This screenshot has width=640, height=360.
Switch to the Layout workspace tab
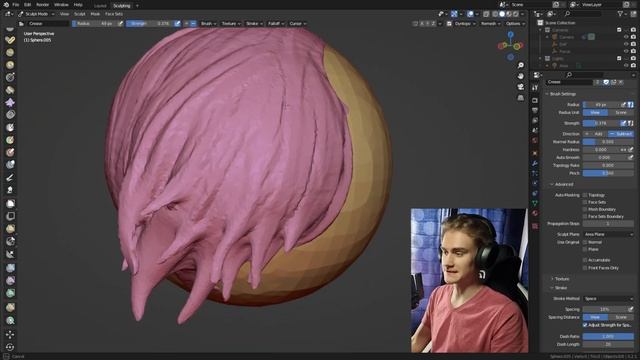[x=100, y=6]
